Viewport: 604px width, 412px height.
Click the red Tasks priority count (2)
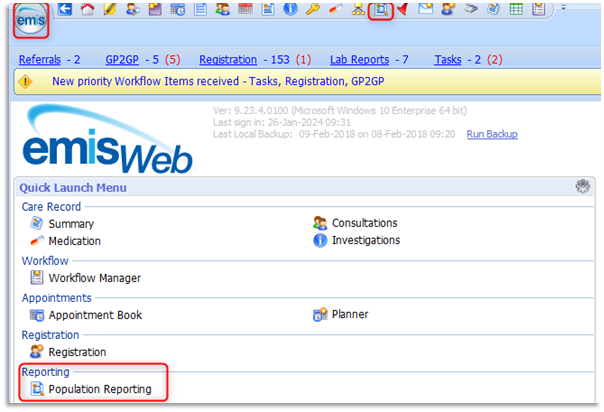(495, 60)
